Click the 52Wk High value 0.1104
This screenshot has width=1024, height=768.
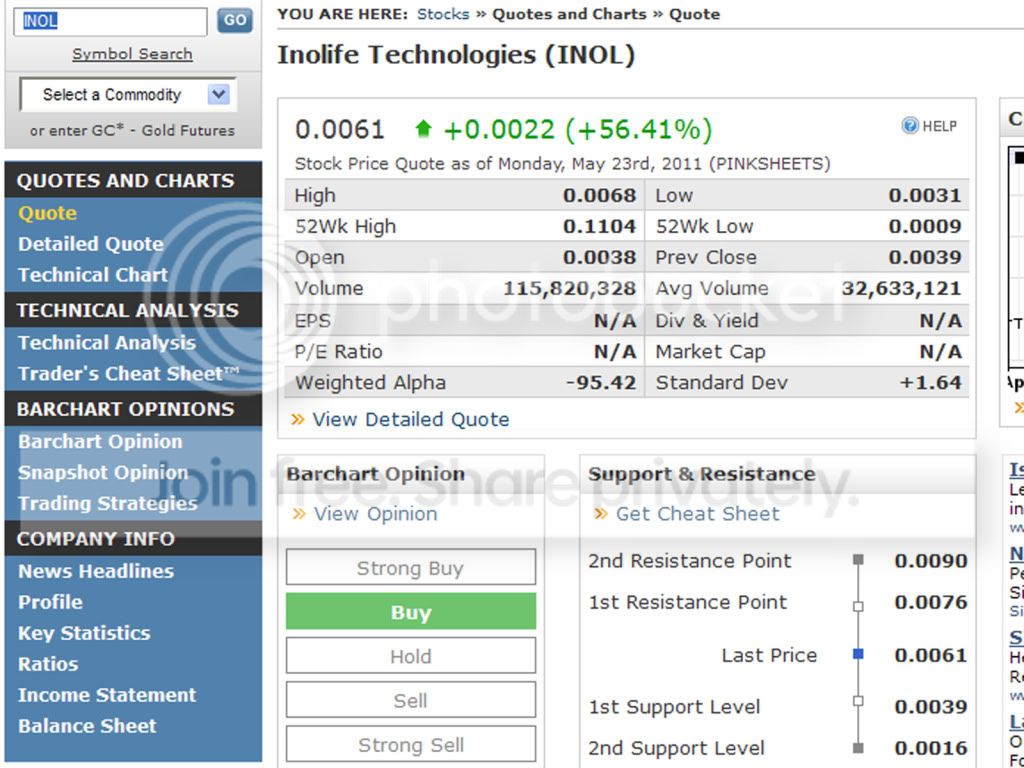tap(600, 227)
